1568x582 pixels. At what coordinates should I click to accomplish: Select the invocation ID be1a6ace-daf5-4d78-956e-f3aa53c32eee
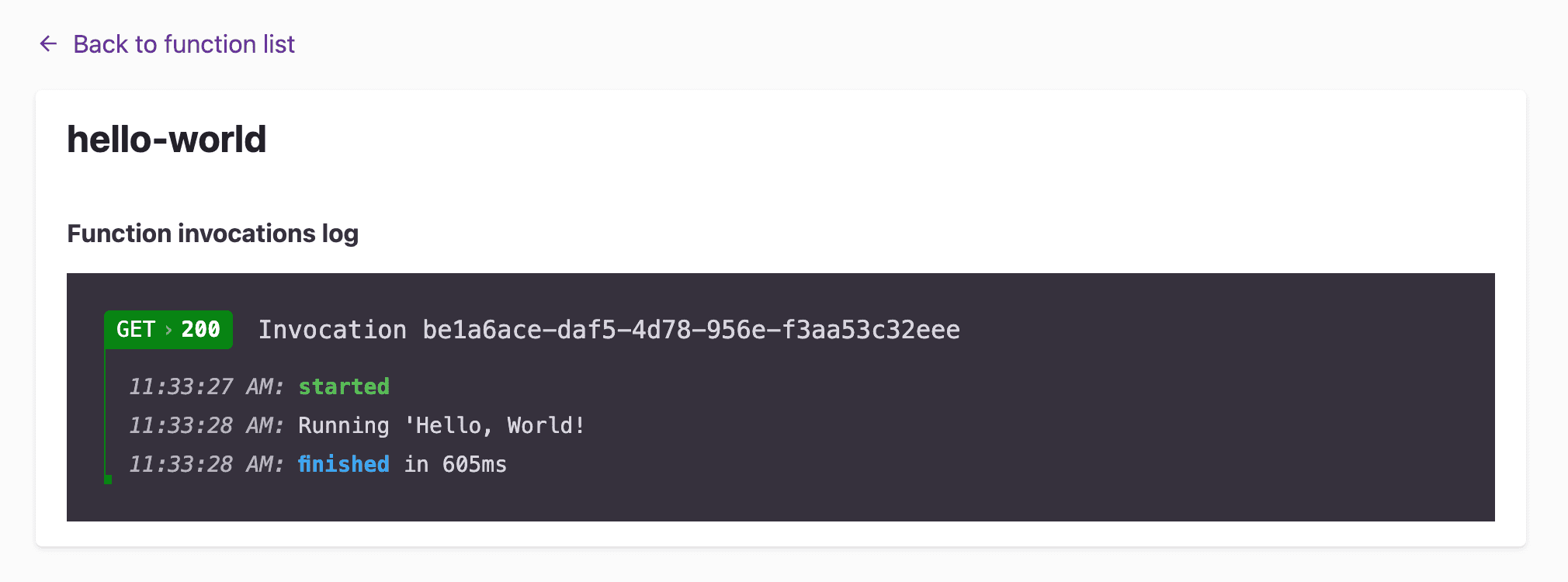pos(691,330)
